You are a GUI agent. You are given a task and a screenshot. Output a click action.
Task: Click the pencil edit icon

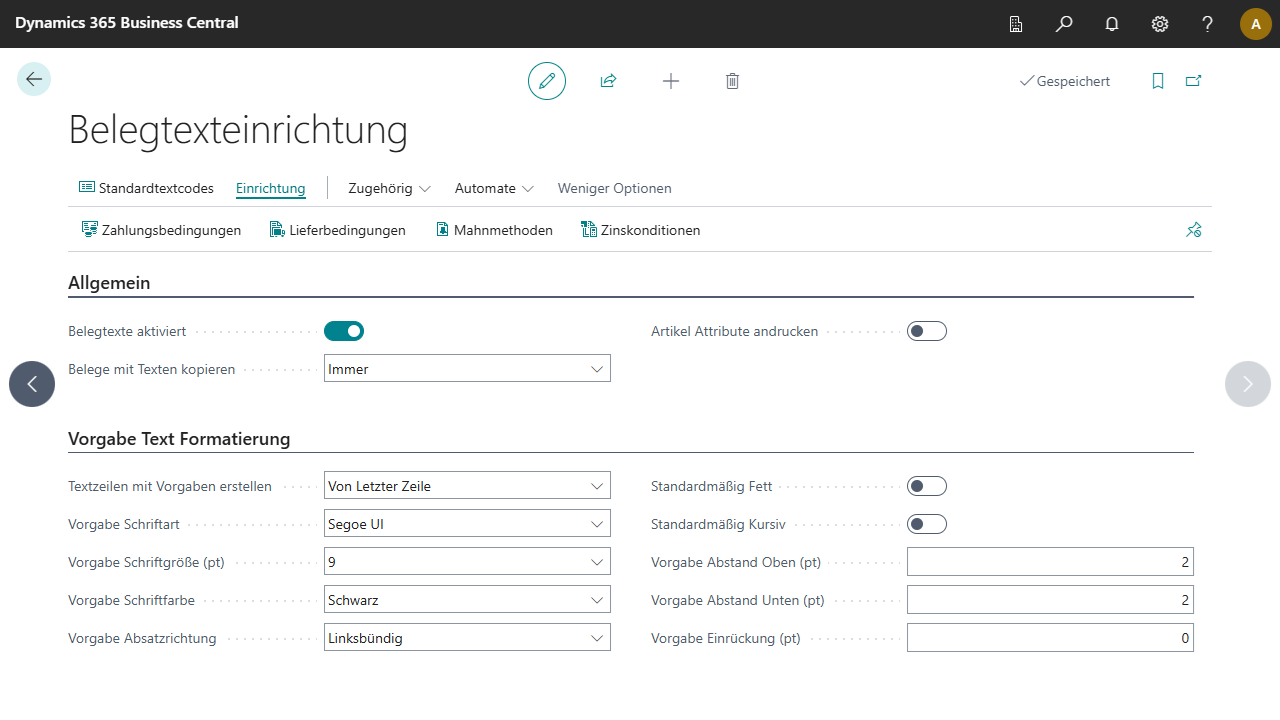tap(547, 81)
